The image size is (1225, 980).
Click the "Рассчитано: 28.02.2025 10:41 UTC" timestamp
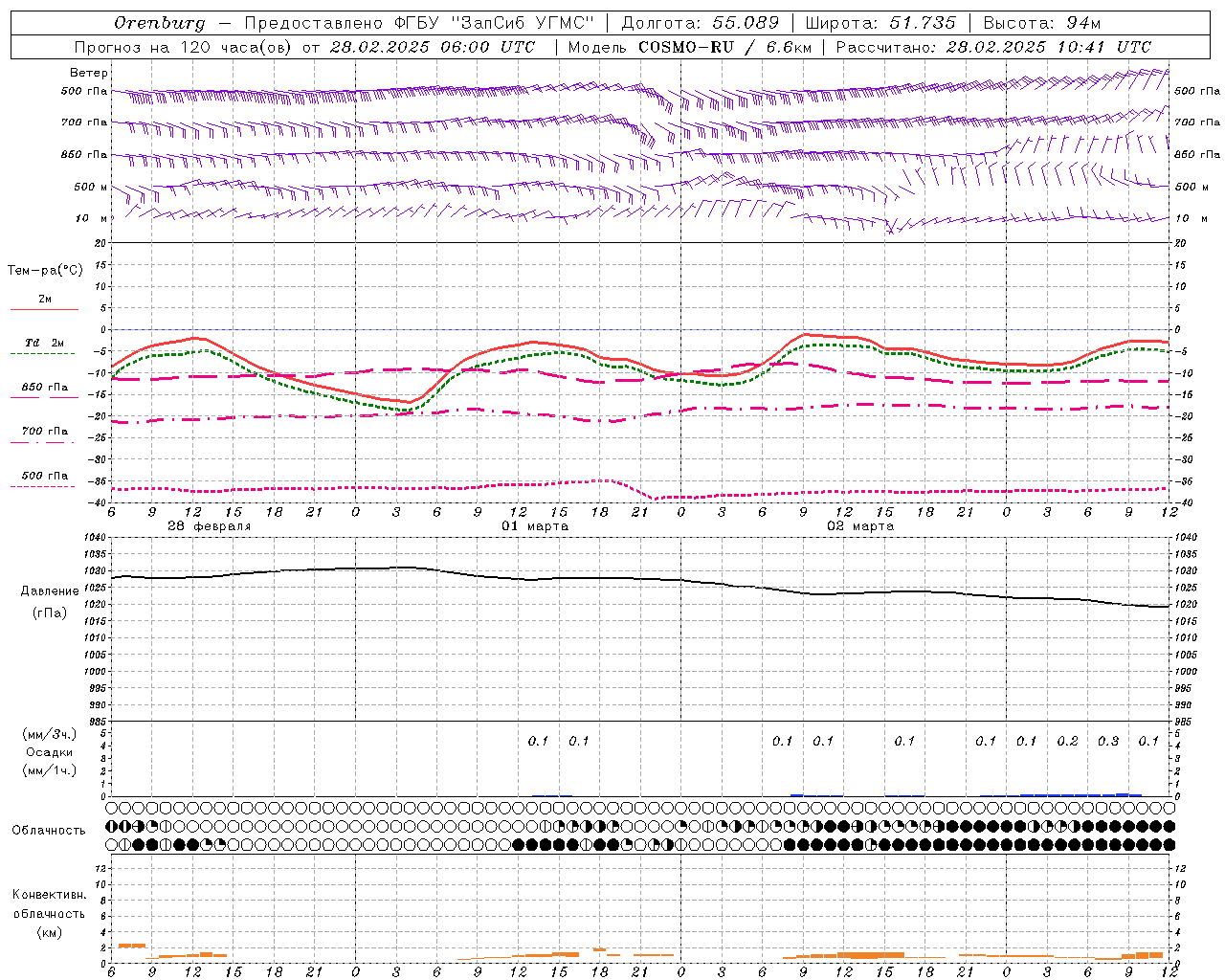pos(993,47)
